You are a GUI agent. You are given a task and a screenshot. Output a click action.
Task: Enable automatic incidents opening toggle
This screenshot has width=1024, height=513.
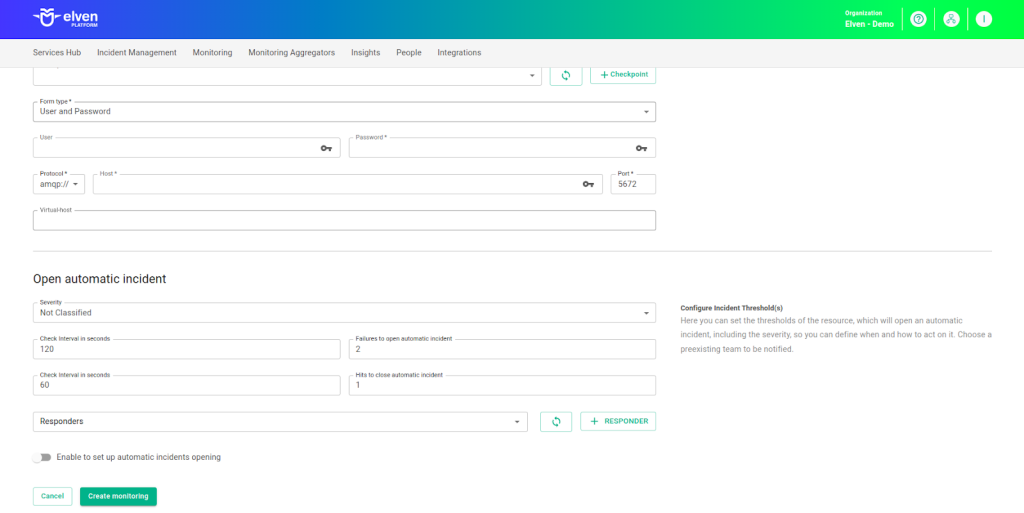coord(42,457)
